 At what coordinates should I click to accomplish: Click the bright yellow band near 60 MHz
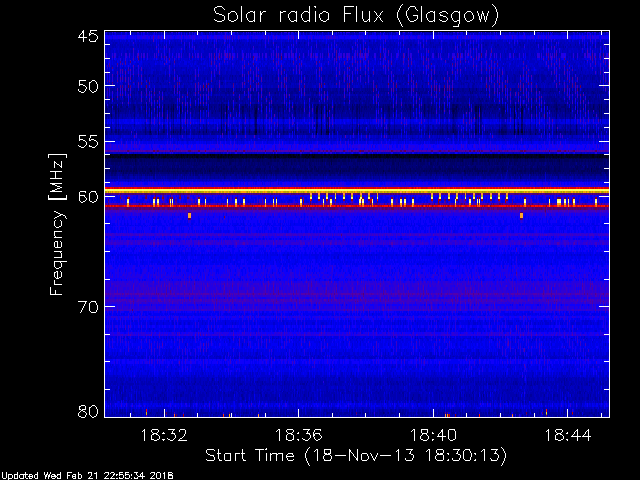pos(357,191)
